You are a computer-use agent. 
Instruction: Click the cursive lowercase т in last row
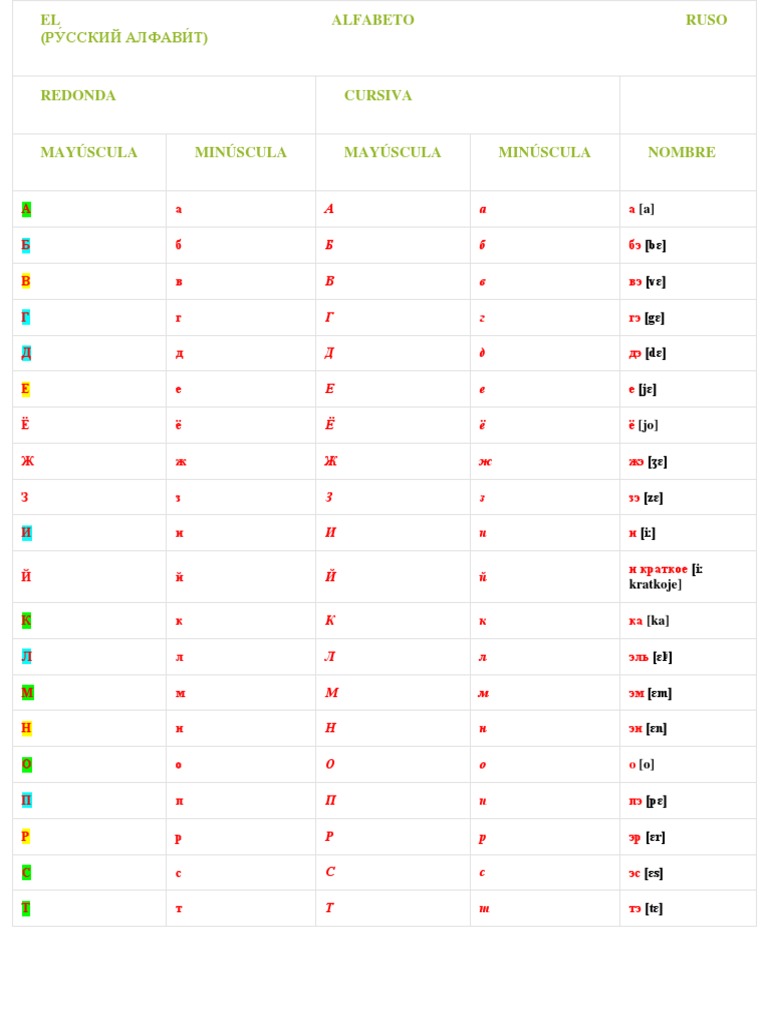[484, 908]
